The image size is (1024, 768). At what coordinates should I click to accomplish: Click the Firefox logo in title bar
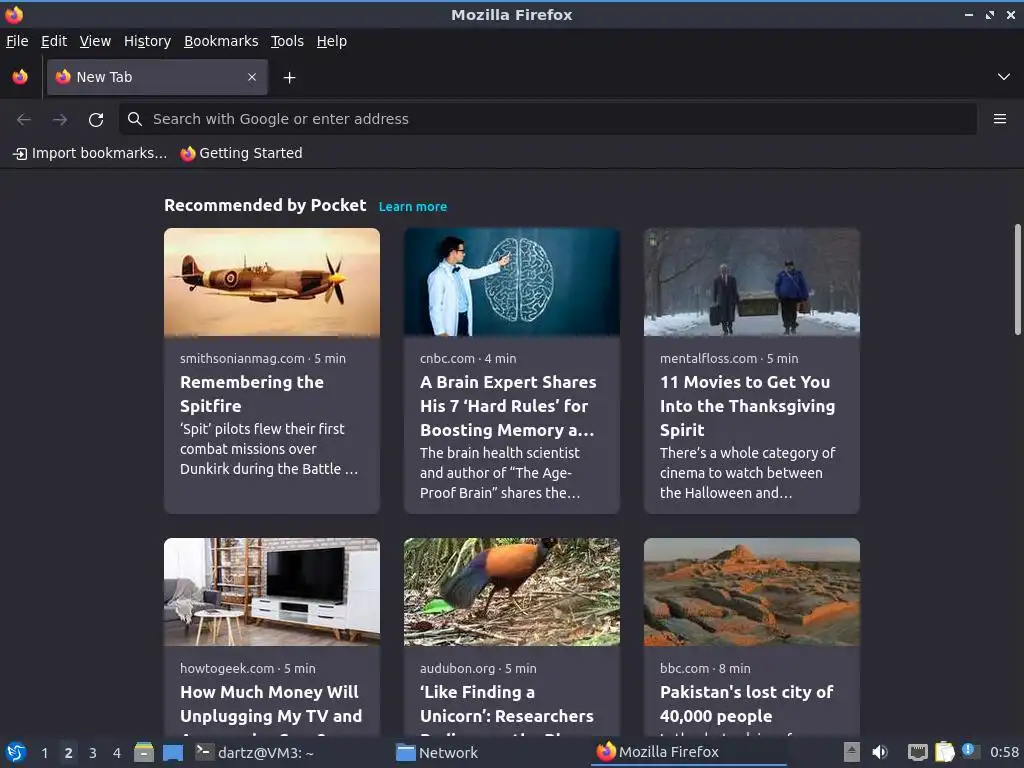pos(14,14)
